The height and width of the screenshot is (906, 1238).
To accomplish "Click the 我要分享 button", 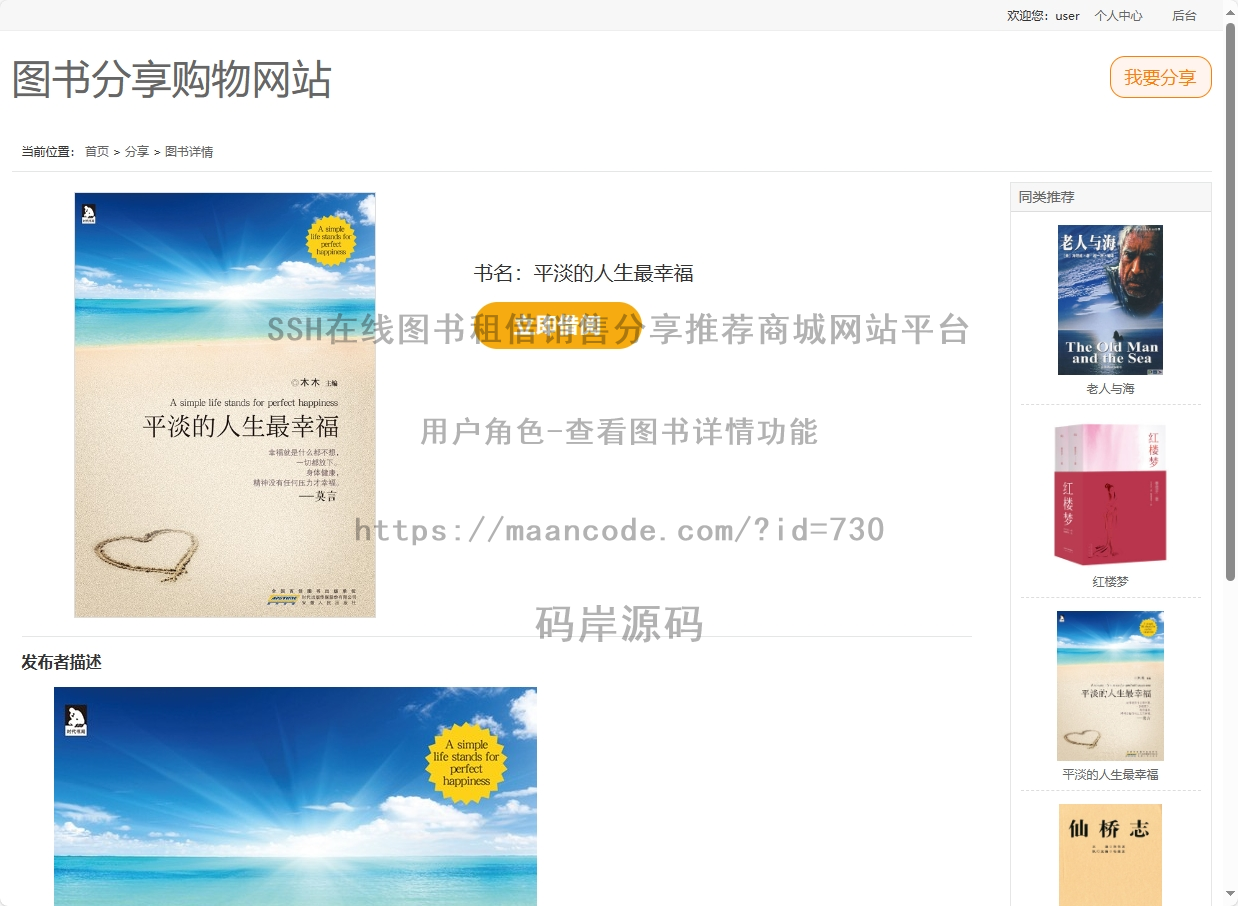I will (1160, 77).
